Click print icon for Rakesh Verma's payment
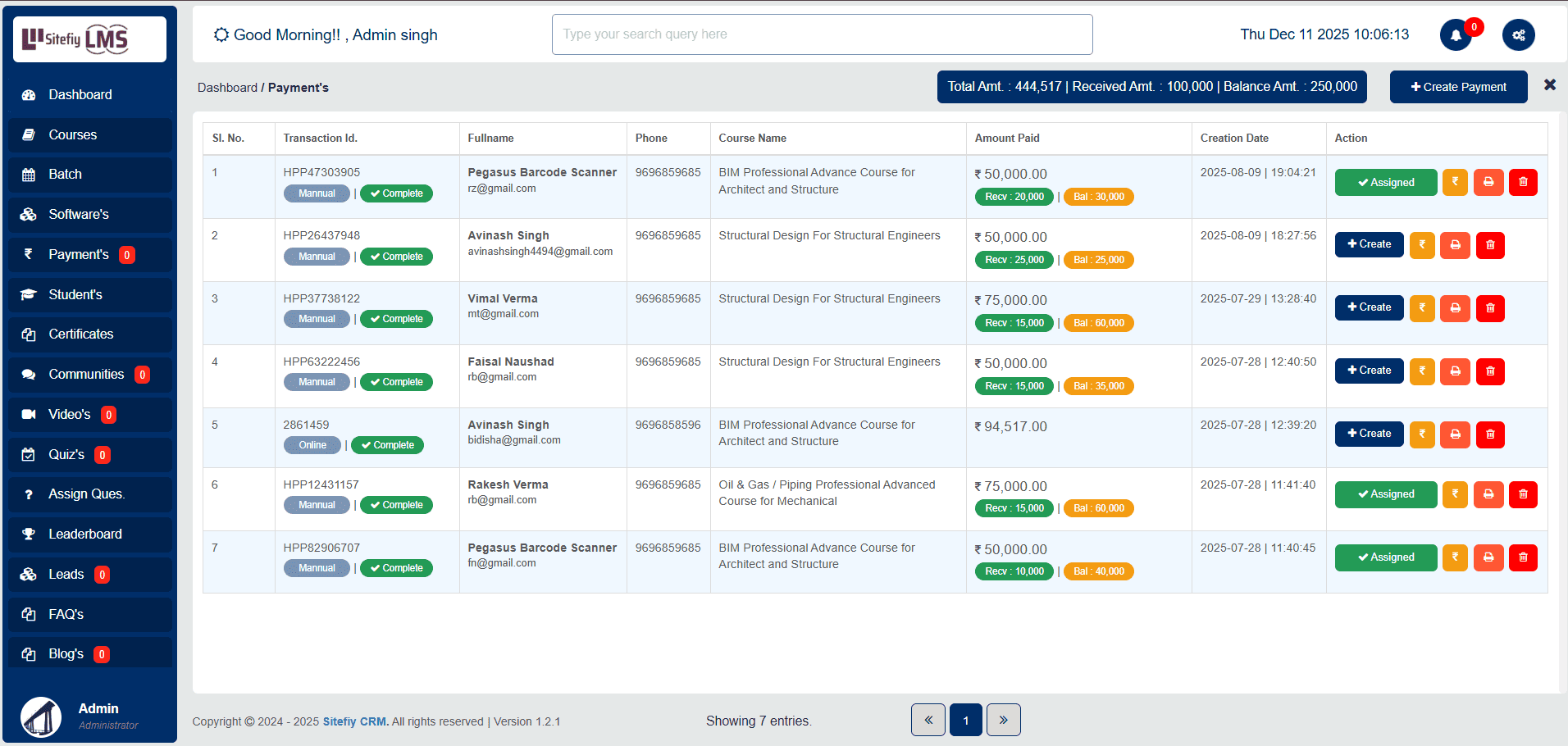Image resolution: width=1568 pixels, height=746 pixels. point(1488,494)
